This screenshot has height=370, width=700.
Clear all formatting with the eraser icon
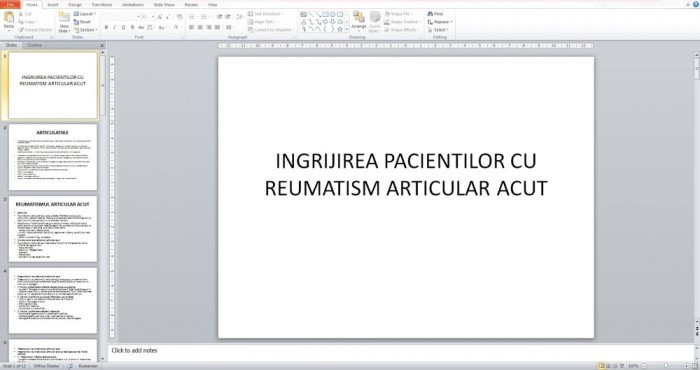[179, 17]
